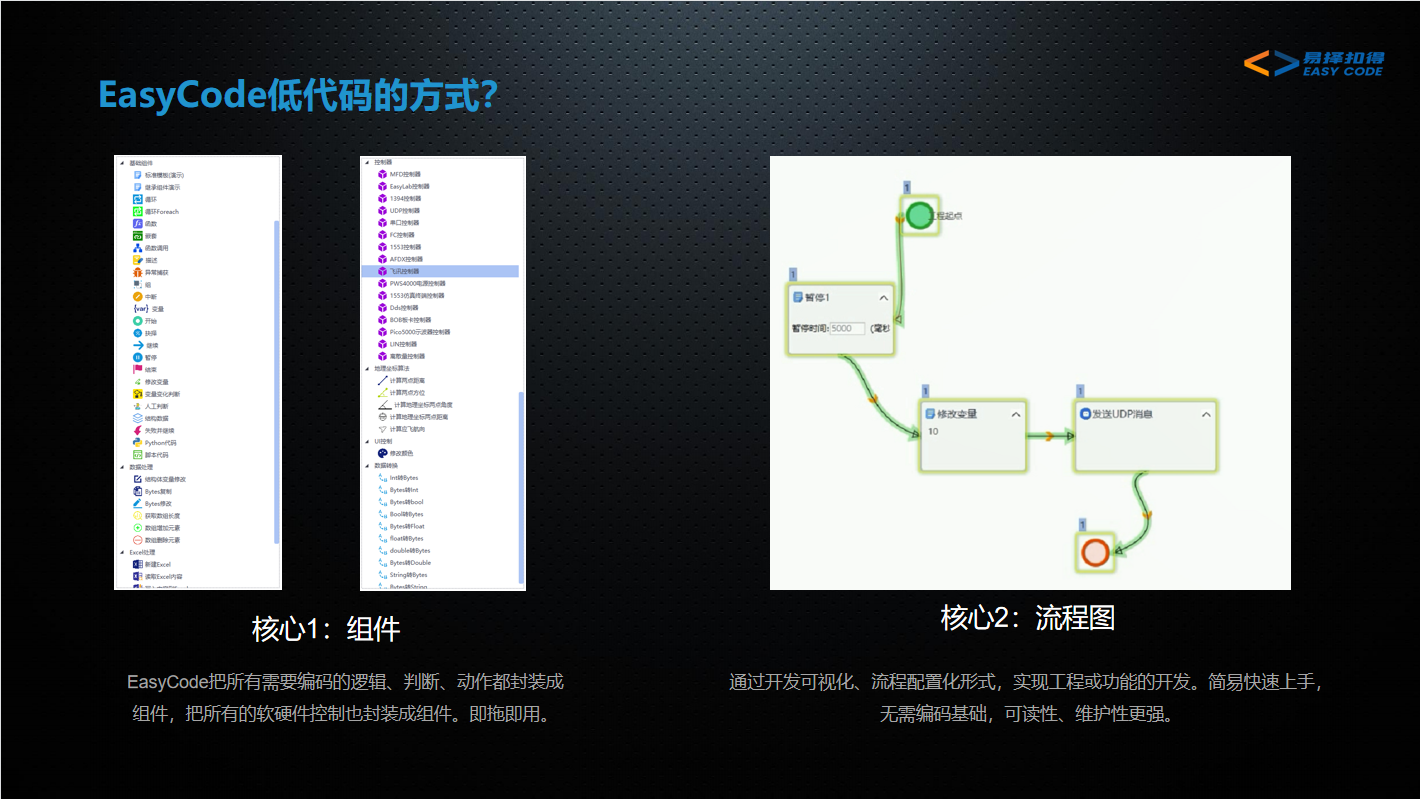Choose the {var} 变量 component icon
Screen dimensions: 1420x799
(x=139, y=309)
